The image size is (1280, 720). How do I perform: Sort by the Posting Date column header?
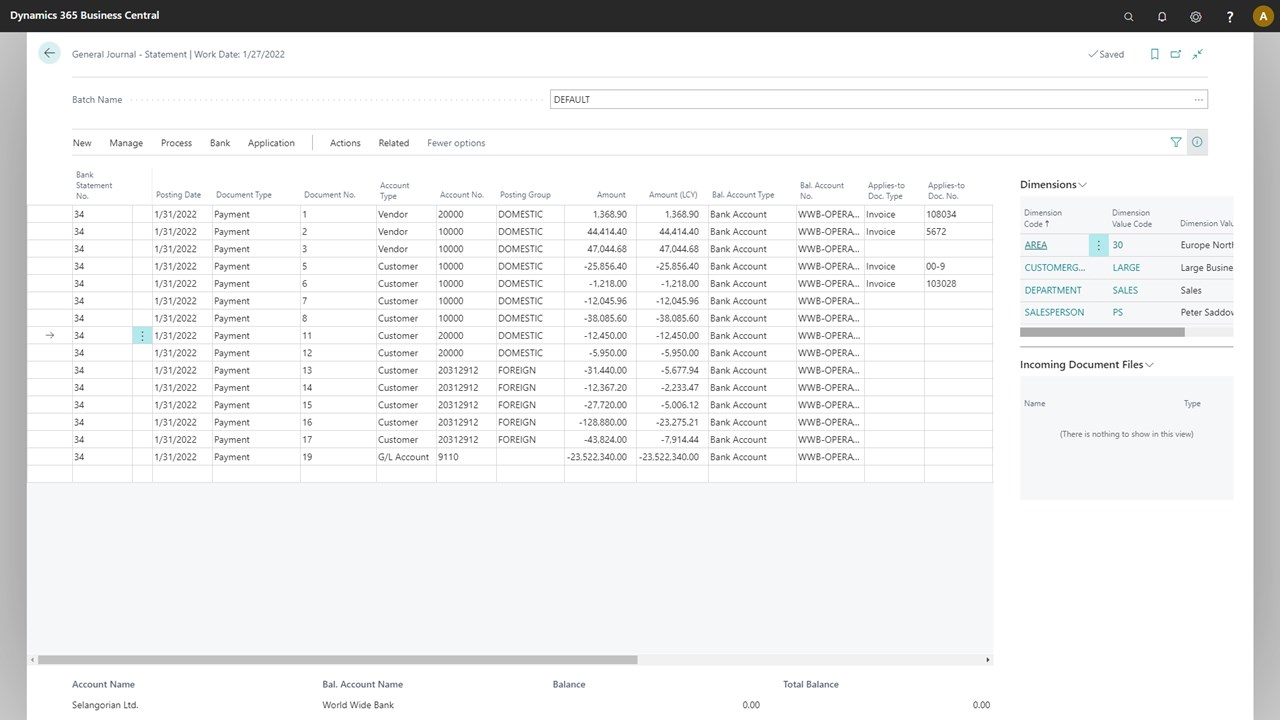[178, 195]
